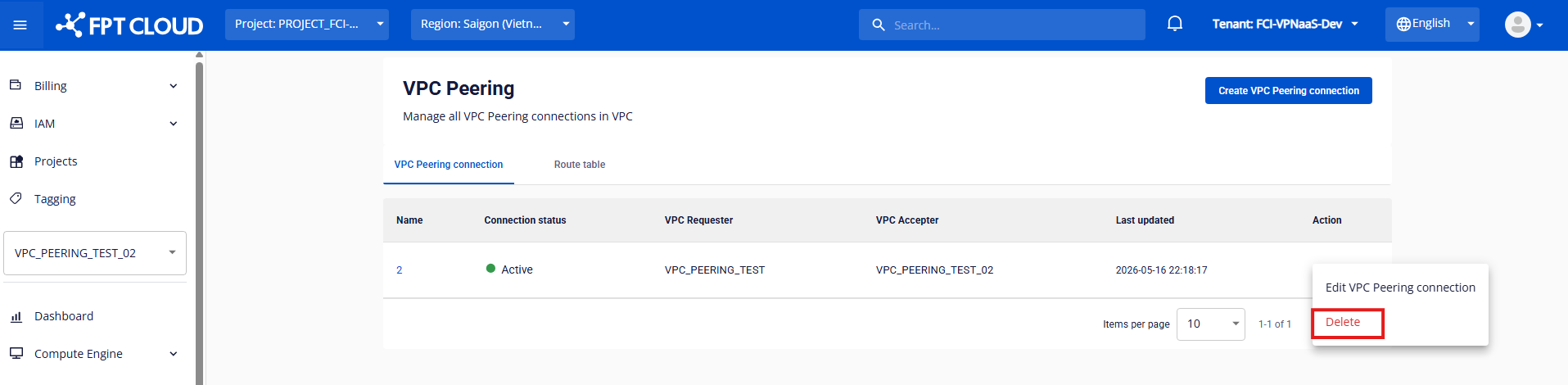The width and height of the screenshot is (1568, 385).
Task: Open the notifications bell
Action: 1175,24
